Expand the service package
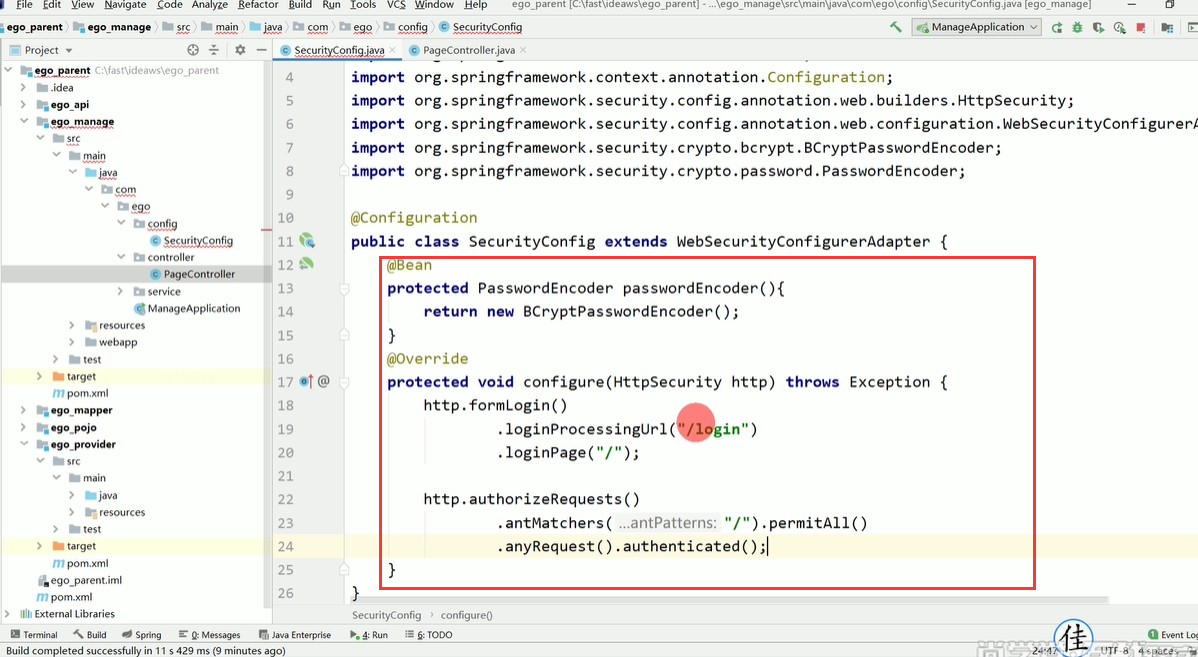Image resolution: width=1198 pixels, height=657 pixels. point(120,291)
